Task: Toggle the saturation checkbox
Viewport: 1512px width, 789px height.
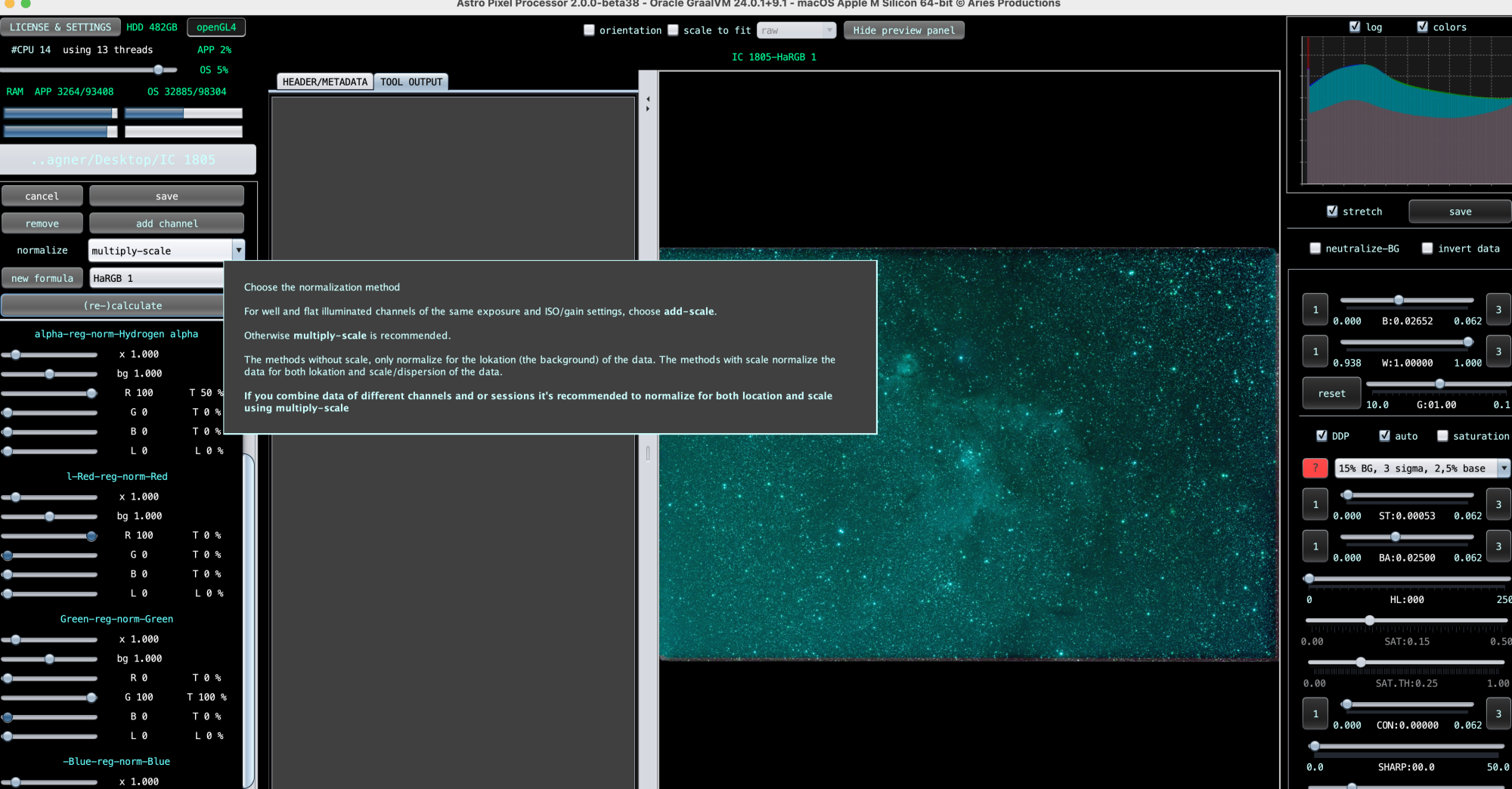Action: pyautogui.click(x=1442, y=435)
